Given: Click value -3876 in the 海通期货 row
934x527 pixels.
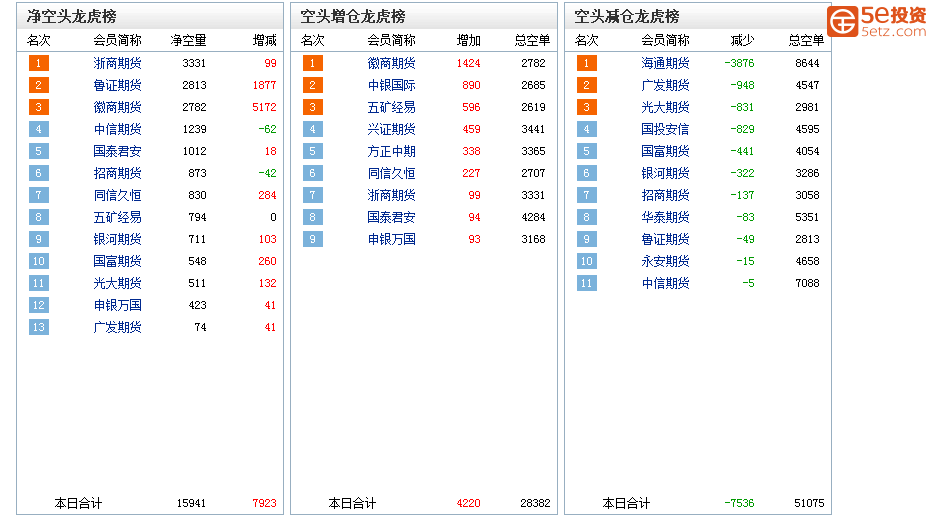Looking at the screenshot, I should coord(739,63).
